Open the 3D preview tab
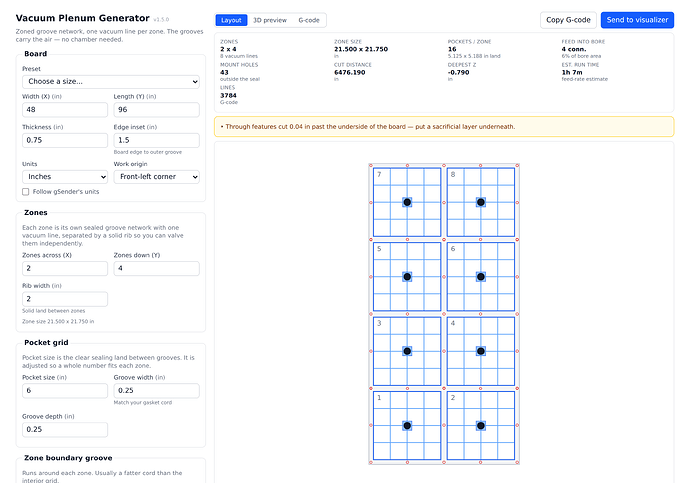The image size is (690, 483). point(270,20)
